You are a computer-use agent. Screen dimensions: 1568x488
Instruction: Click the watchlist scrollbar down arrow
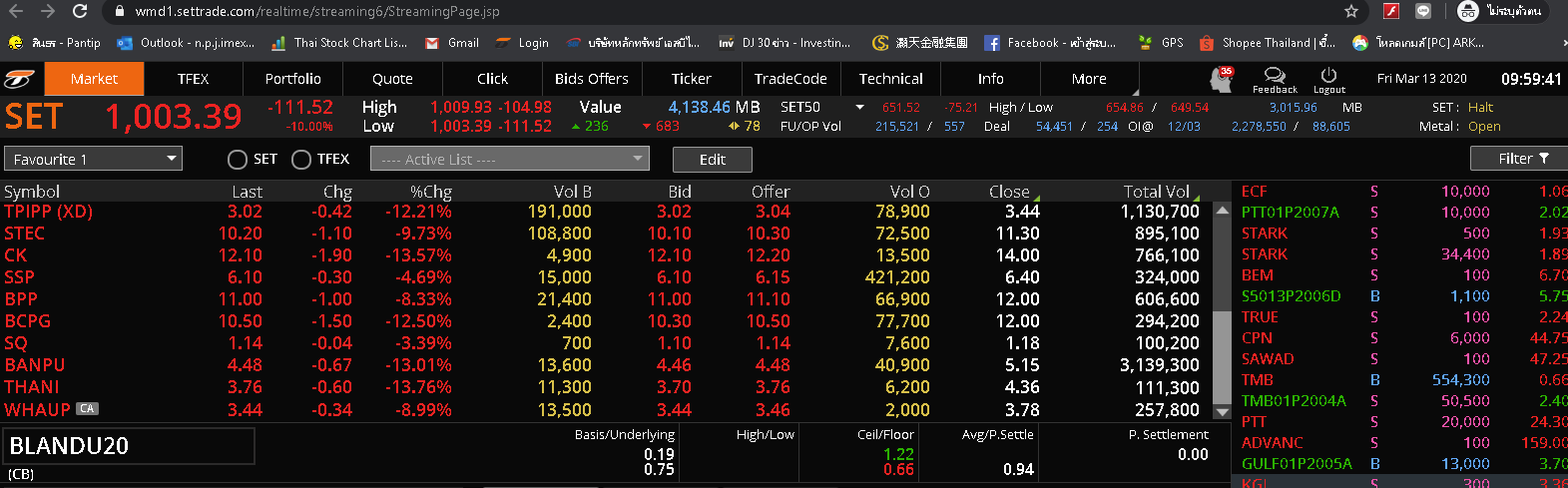[1222, 411]
